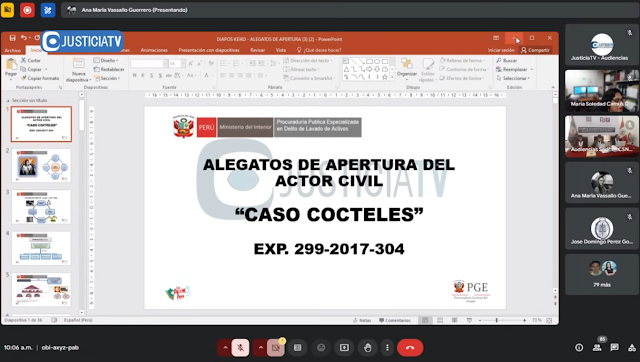640x362 pixels.
Task: Leave the call with the red hang-up button
Action: click(x=410, y=348)
